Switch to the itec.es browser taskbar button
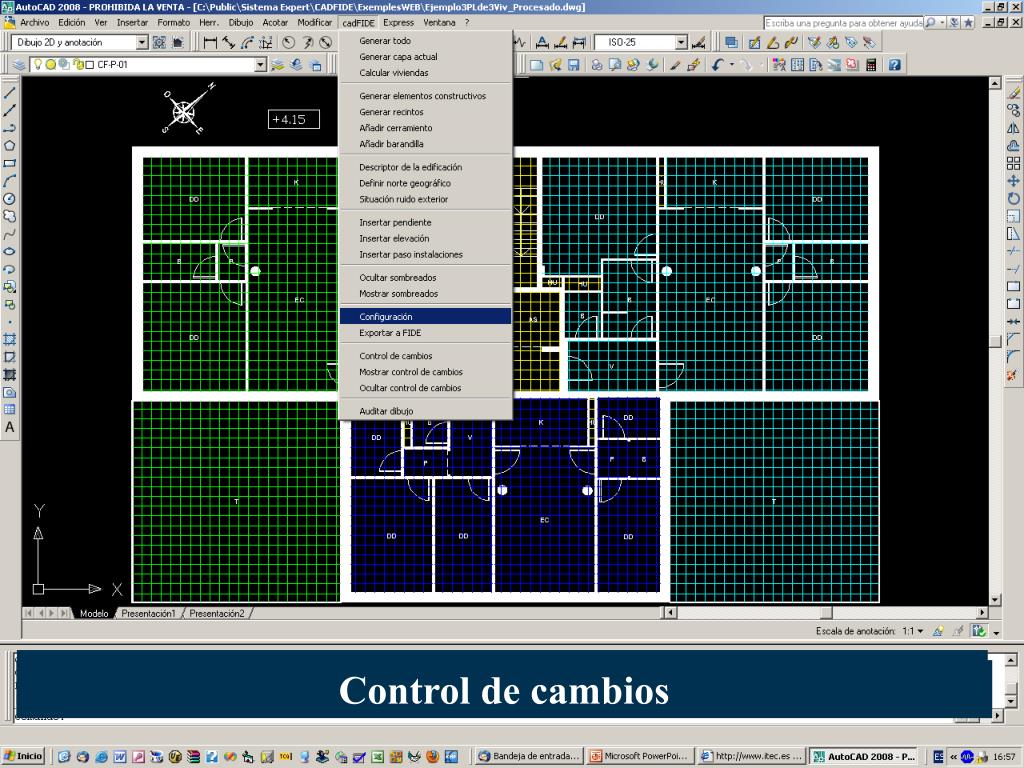The width and height of the screenshot is (1024, 768). tap(751, 756)
